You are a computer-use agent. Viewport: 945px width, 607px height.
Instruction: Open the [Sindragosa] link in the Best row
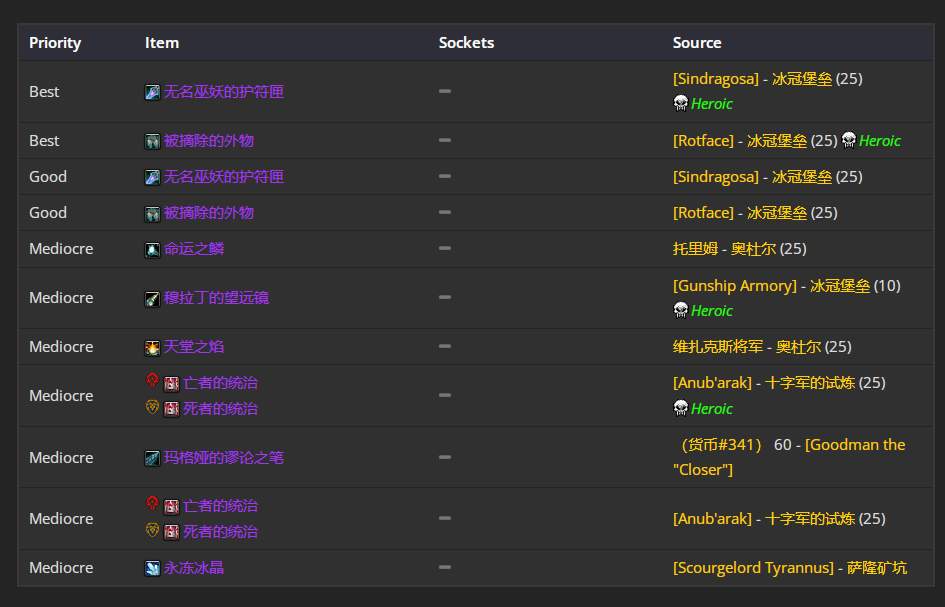[716, 79]
